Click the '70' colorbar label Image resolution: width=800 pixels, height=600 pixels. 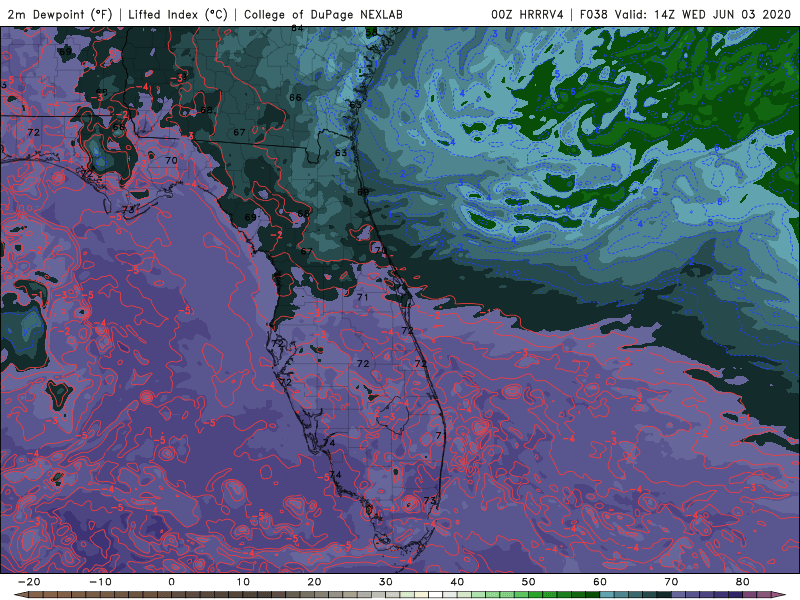pos(671,582)
